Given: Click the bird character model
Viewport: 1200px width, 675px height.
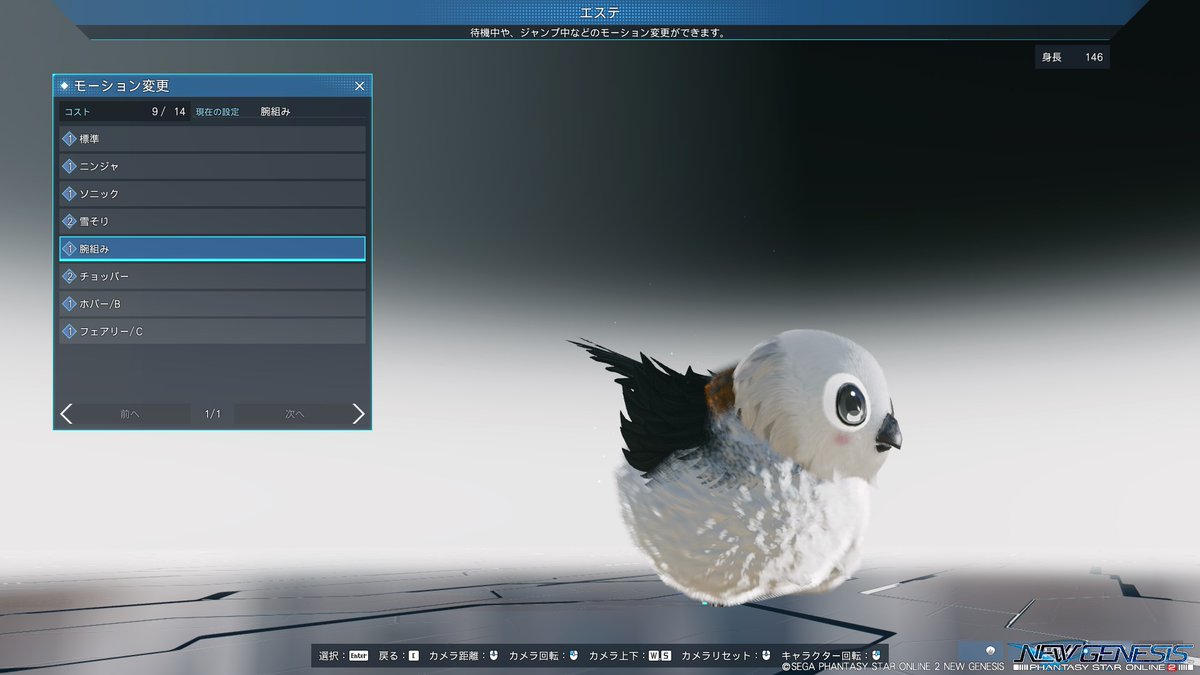Looking at the screenshot, I should [x=735, y=465].
